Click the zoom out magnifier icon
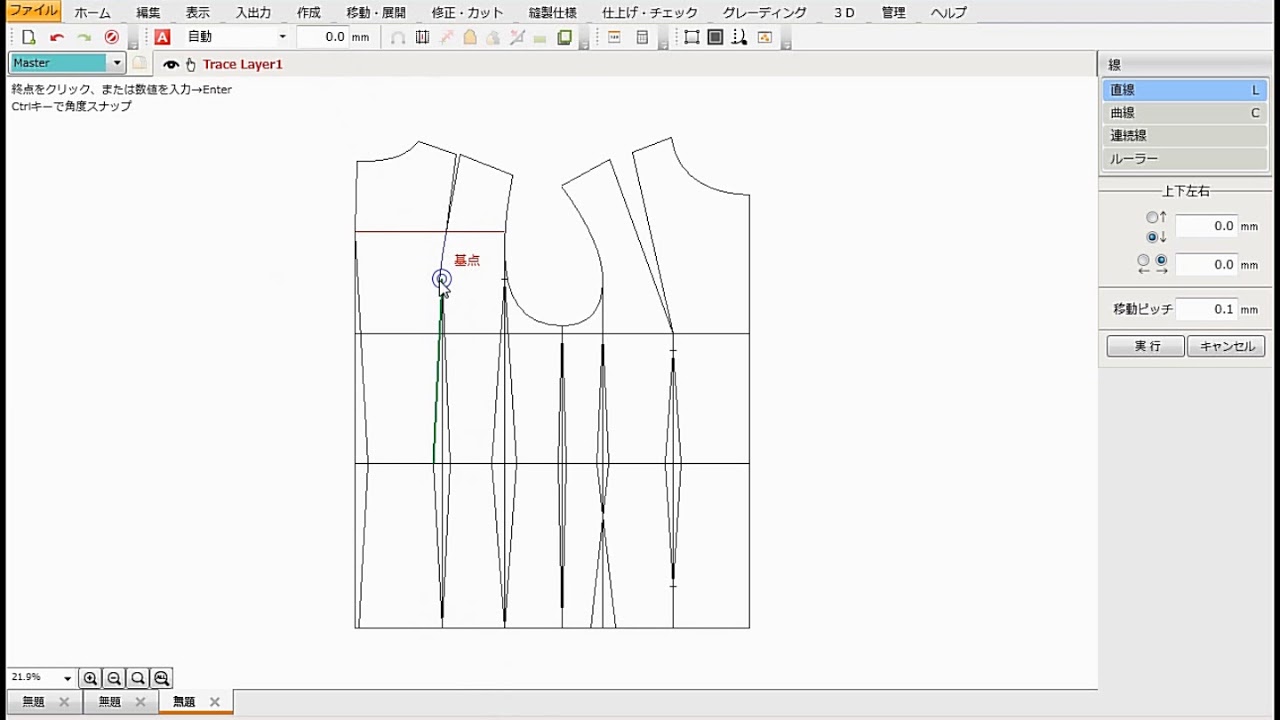Screen dimensions: 1280x720 [x=114, y=678]
